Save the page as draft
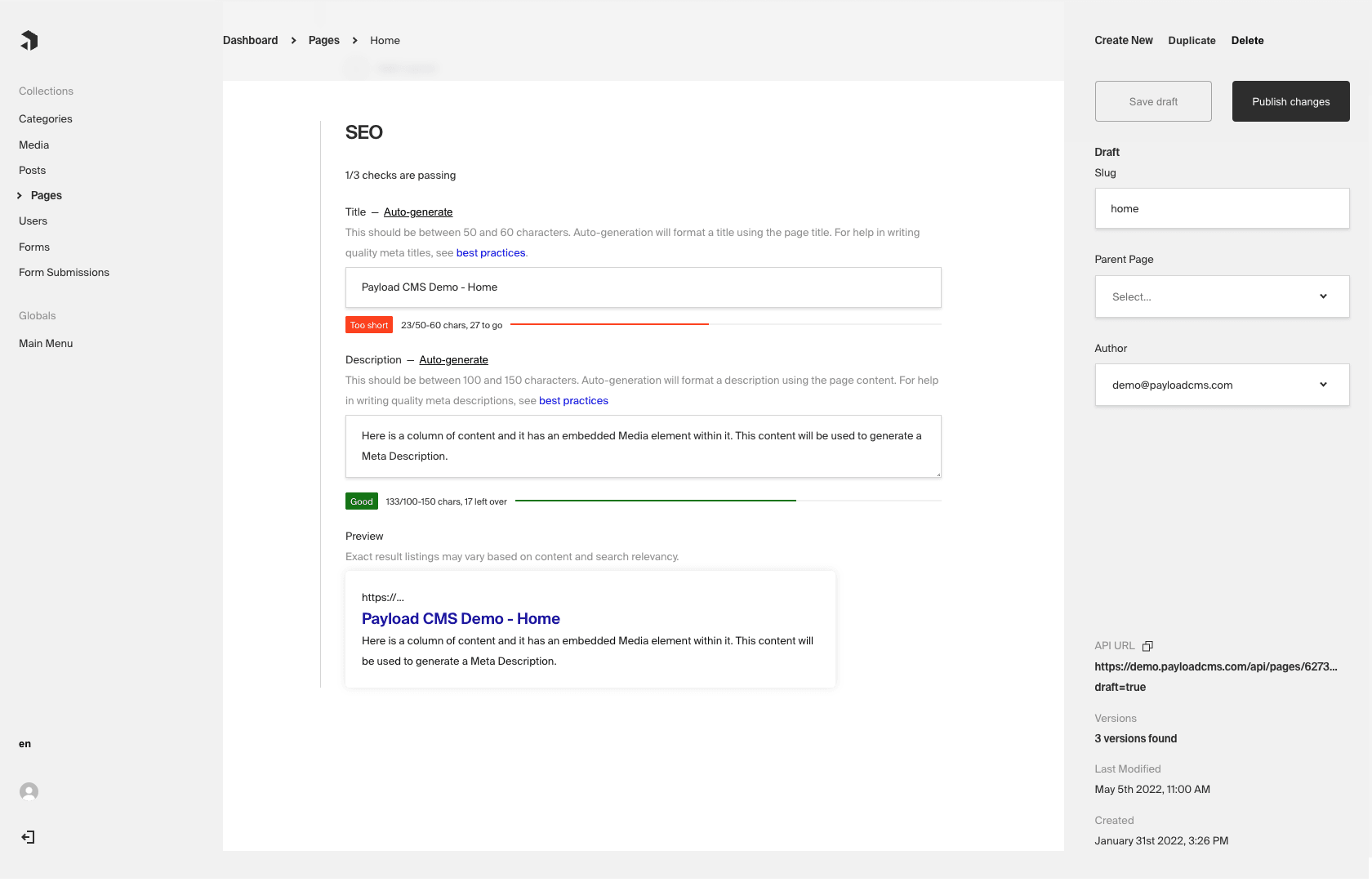 tap(1153, 101)
